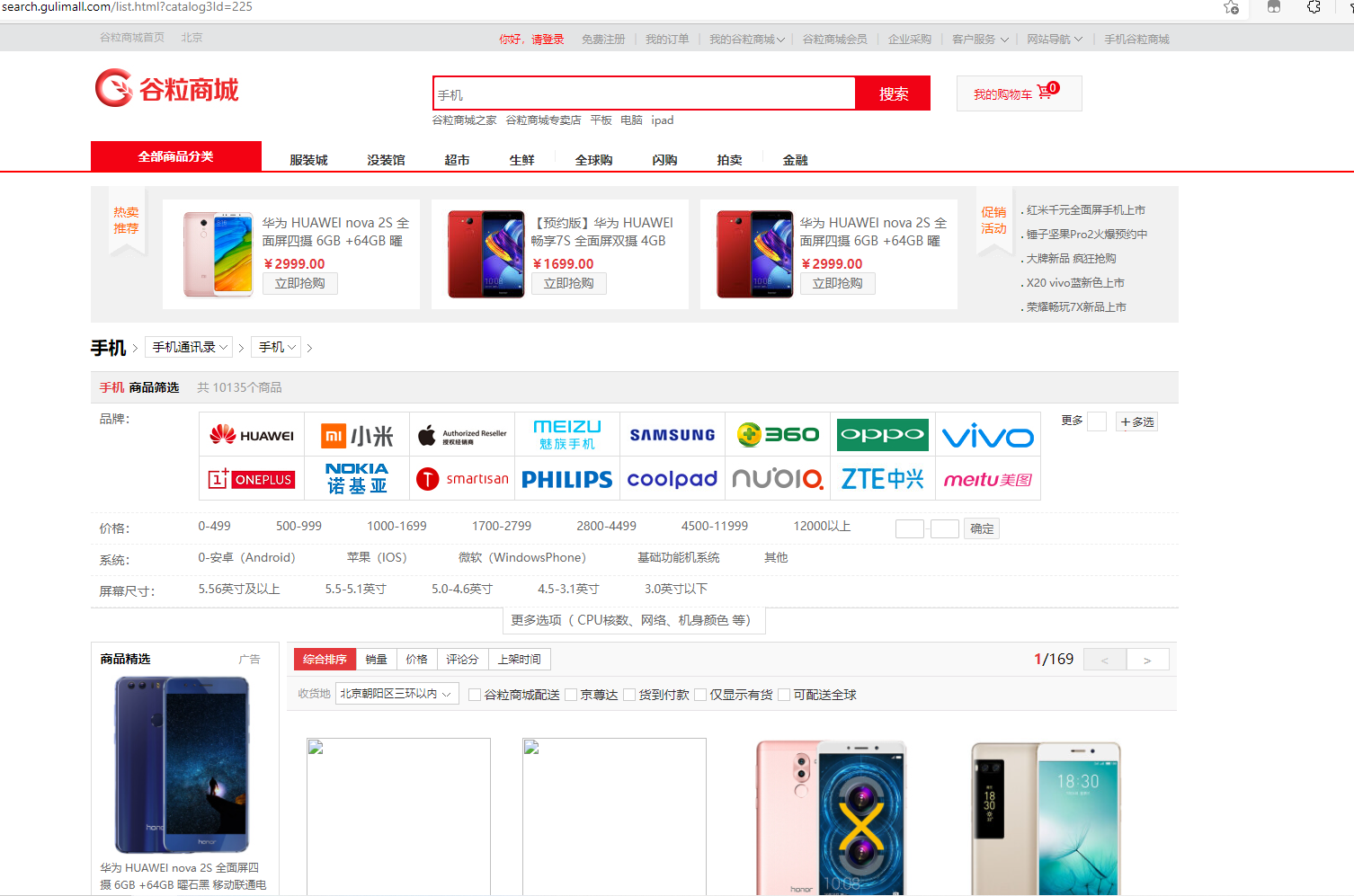1354x896 pixels.
Task: Select the 1700-2799 price range
Action: tap(502, 526)
